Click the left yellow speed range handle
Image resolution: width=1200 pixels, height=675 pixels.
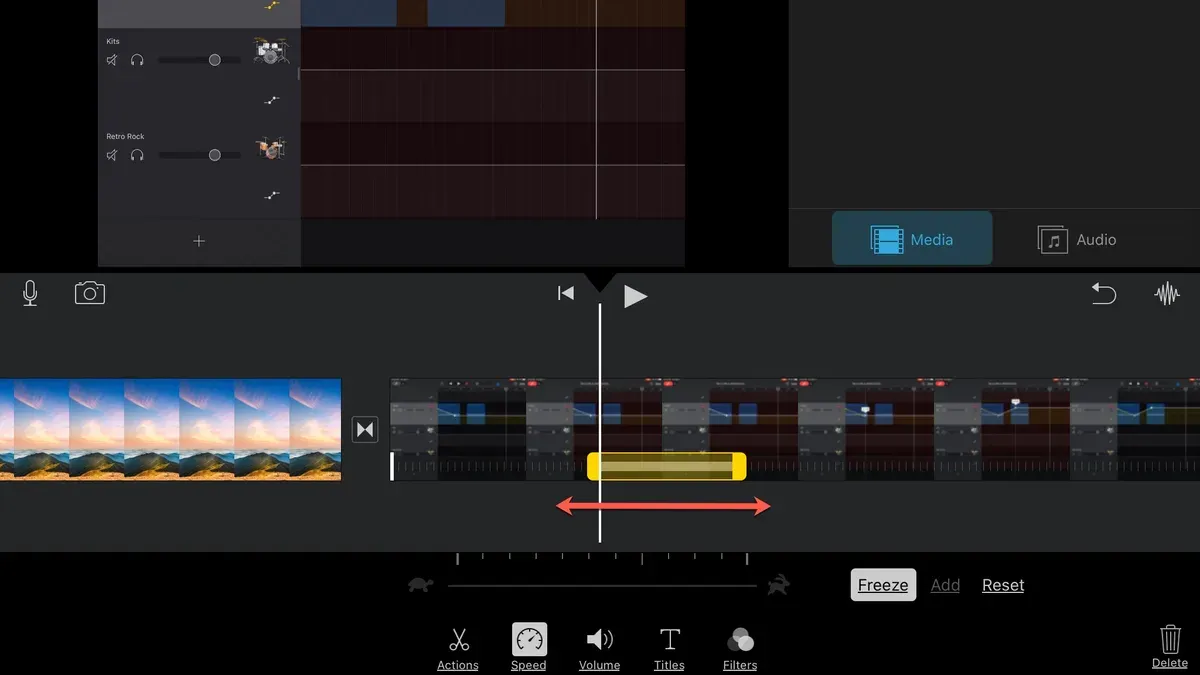pos(593,466)
